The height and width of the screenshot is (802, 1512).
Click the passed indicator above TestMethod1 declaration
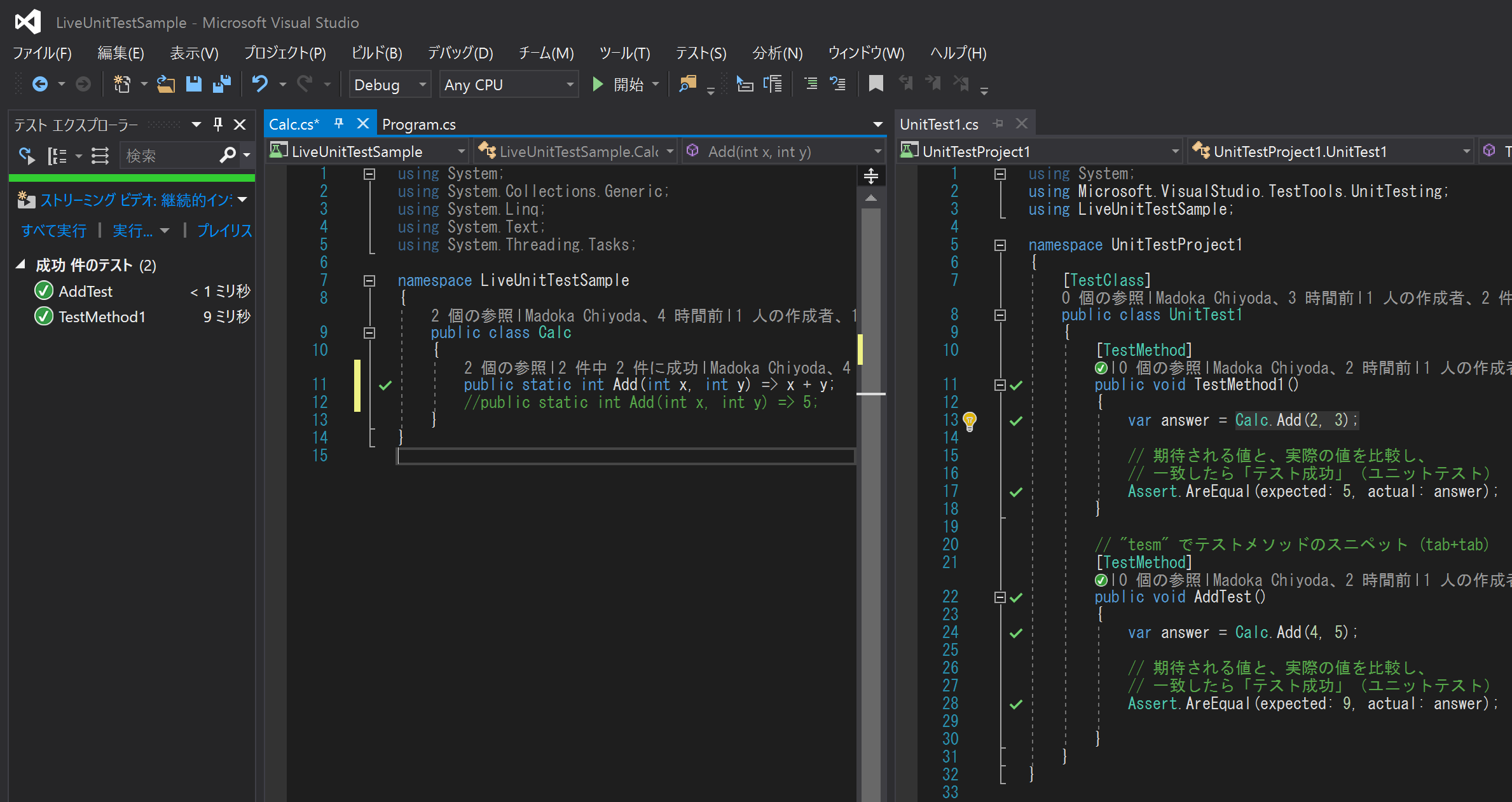(x=1101, y=367)
